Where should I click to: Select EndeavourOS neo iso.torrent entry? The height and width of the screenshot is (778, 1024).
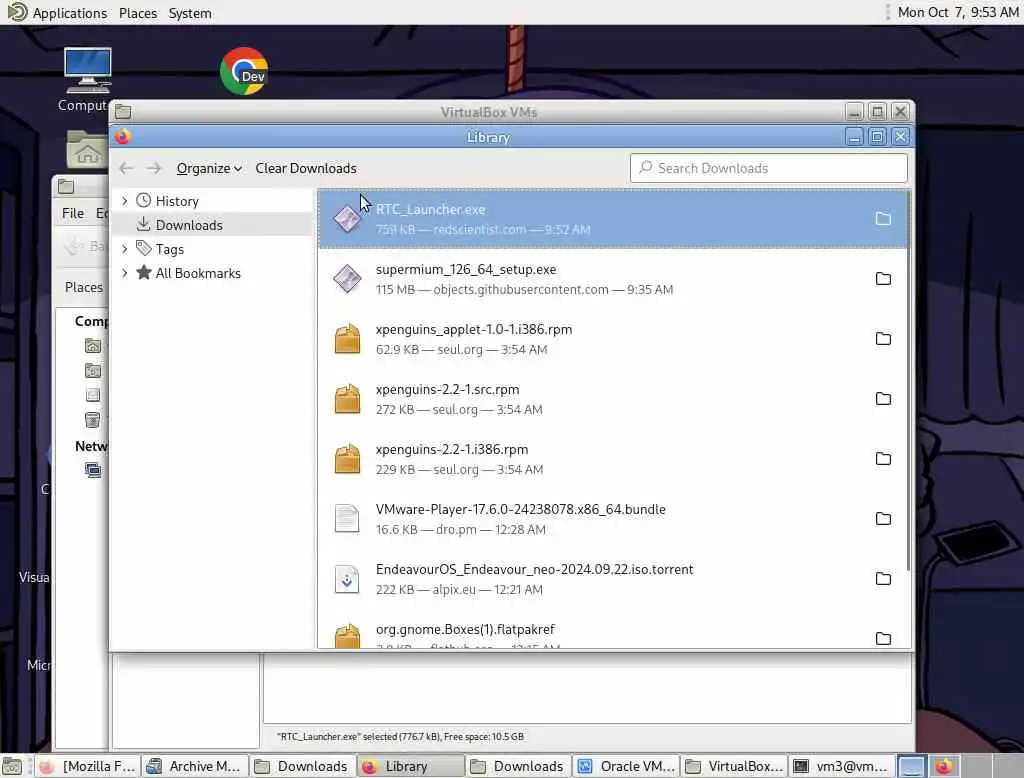[613, 579]
